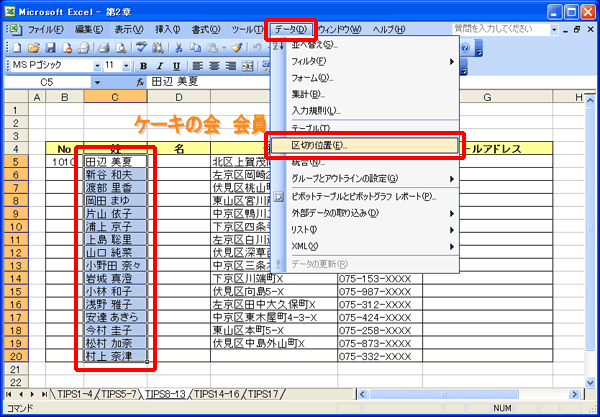
Task: Open the ツール menu
Action: [x=248, y=29]
